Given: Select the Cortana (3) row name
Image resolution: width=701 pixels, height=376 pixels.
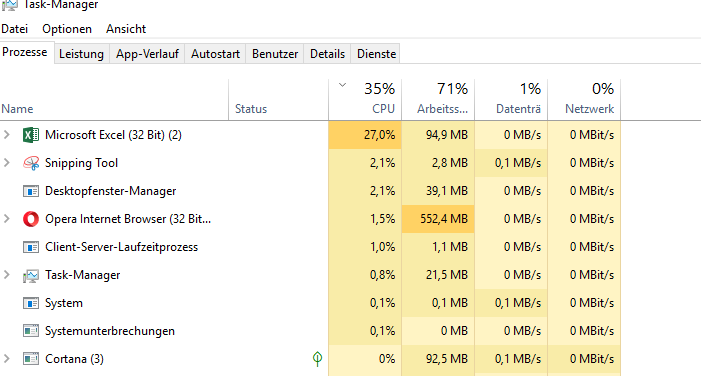Looking at the screenshot, I should tap(74, 359).
